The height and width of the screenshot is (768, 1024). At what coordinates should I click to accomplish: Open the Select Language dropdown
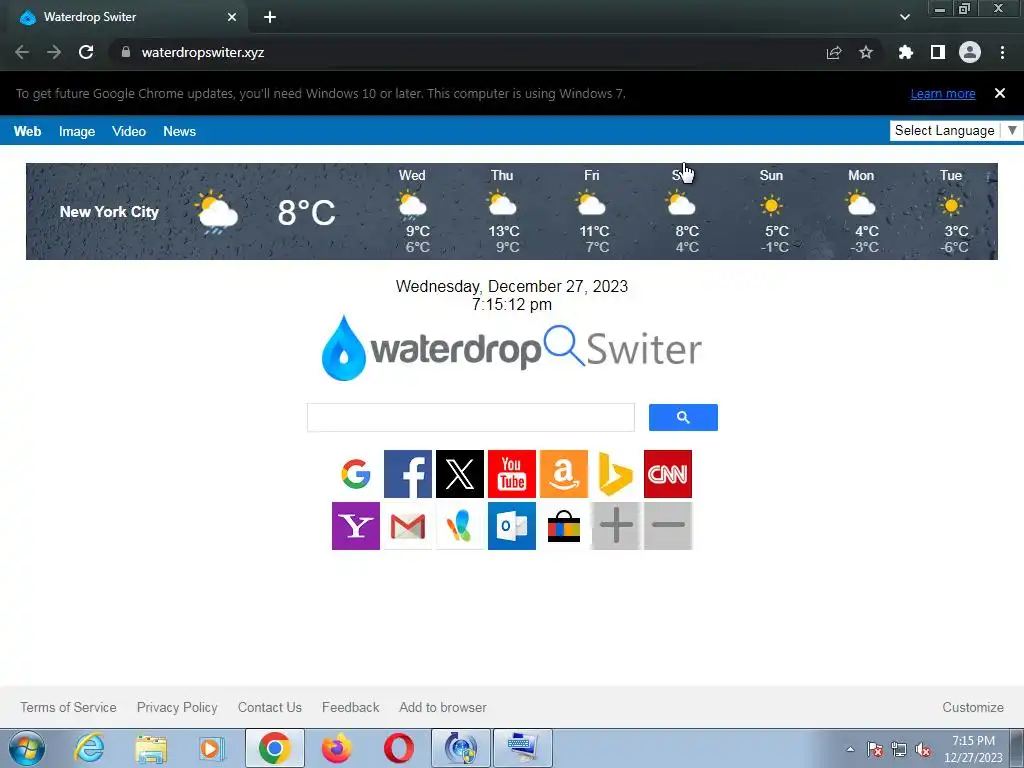click(956, 131)
